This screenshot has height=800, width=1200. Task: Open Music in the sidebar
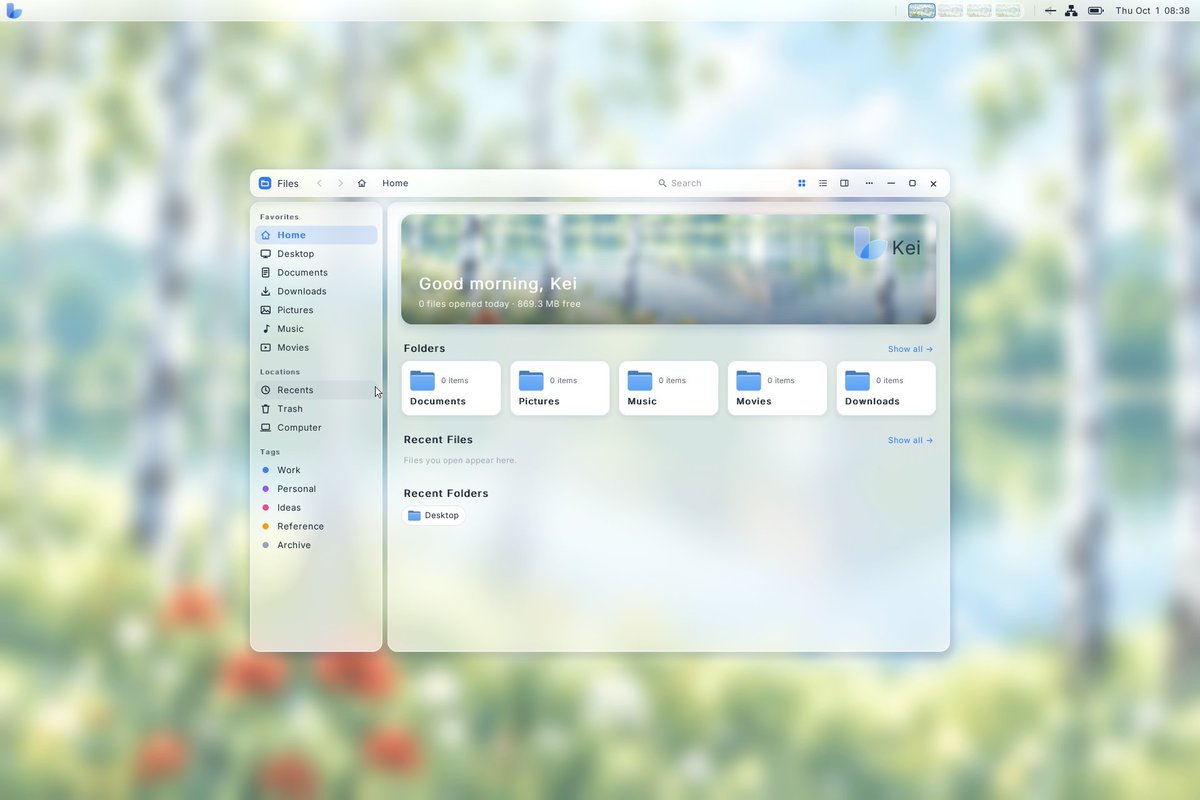pos(316,329)
